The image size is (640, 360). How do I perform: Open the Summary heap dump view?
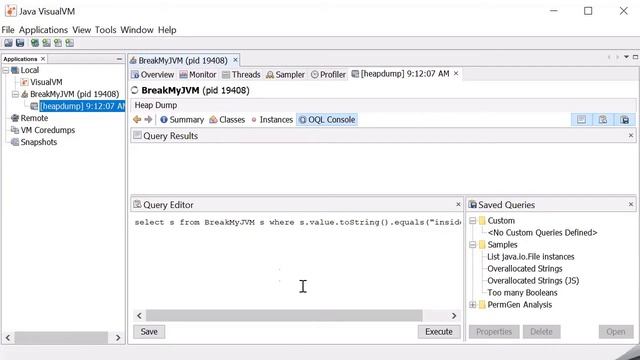(182, 120)
